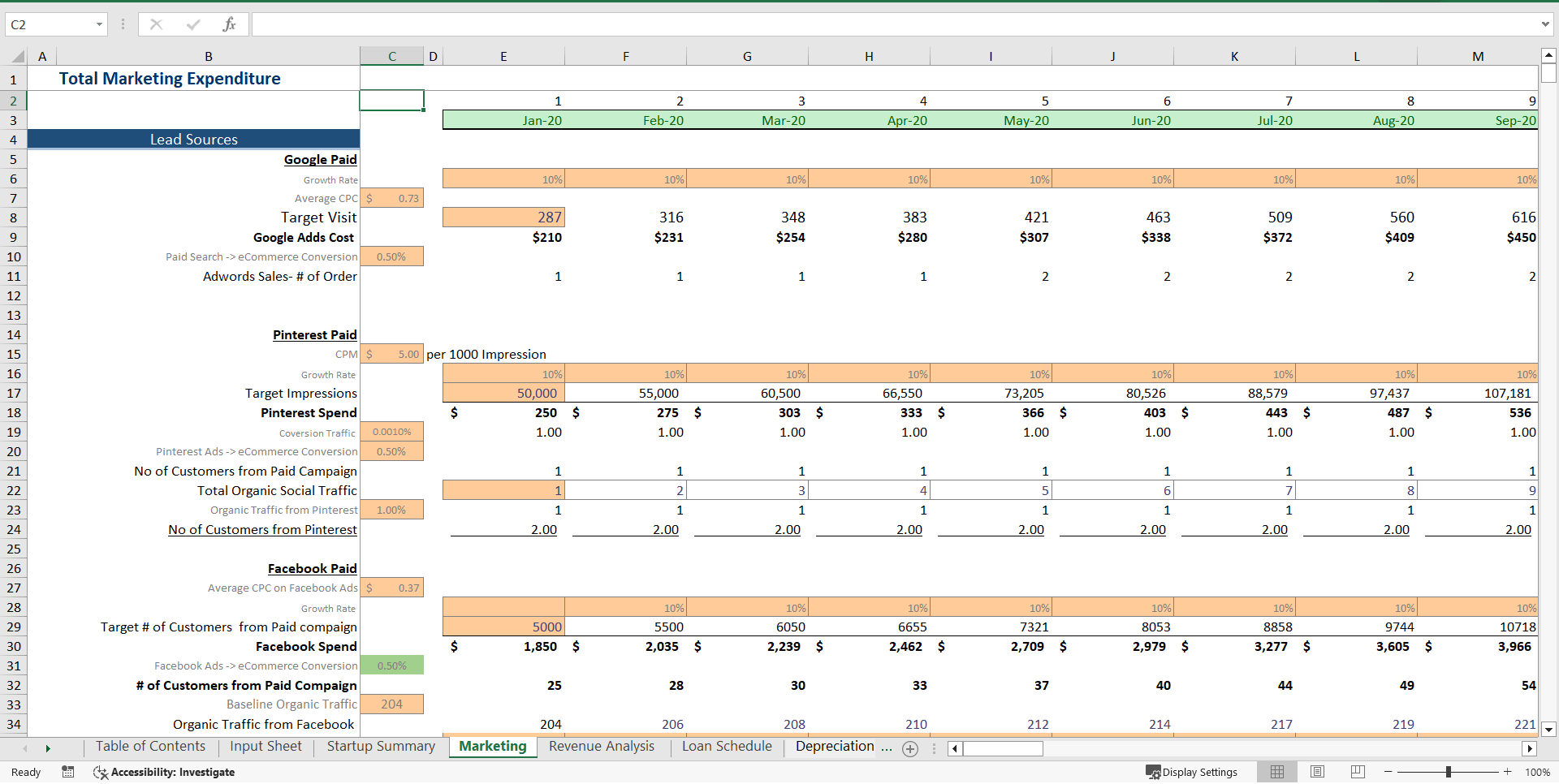Click the horizontal scrollbar thumb
The height and width of the screenshot is (784, 1559).
tap(1003, 748)
